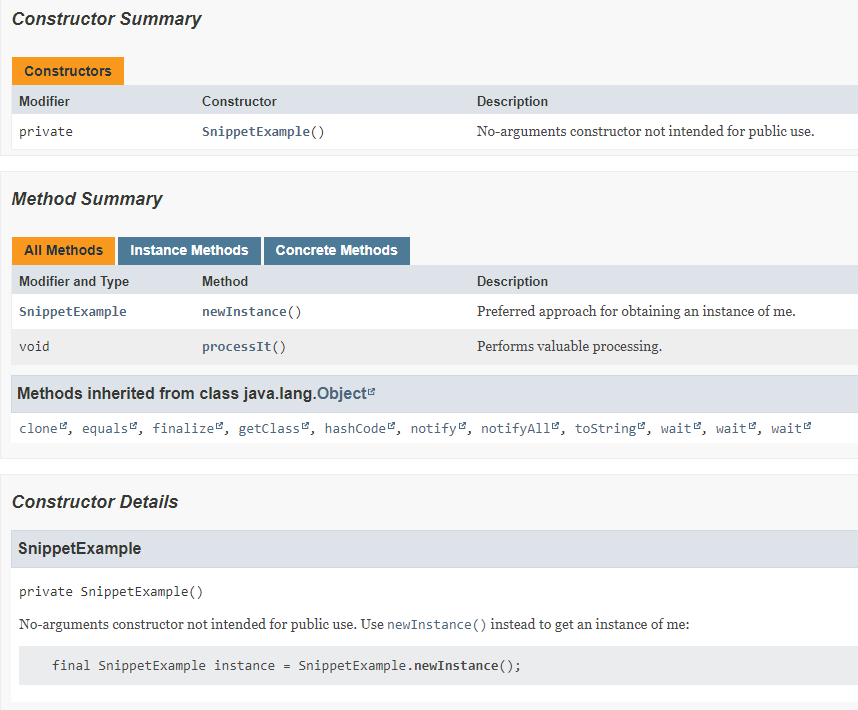Click external-link icon next to hashCode
This screenshot has width=858, height=710.
(392, 427)
